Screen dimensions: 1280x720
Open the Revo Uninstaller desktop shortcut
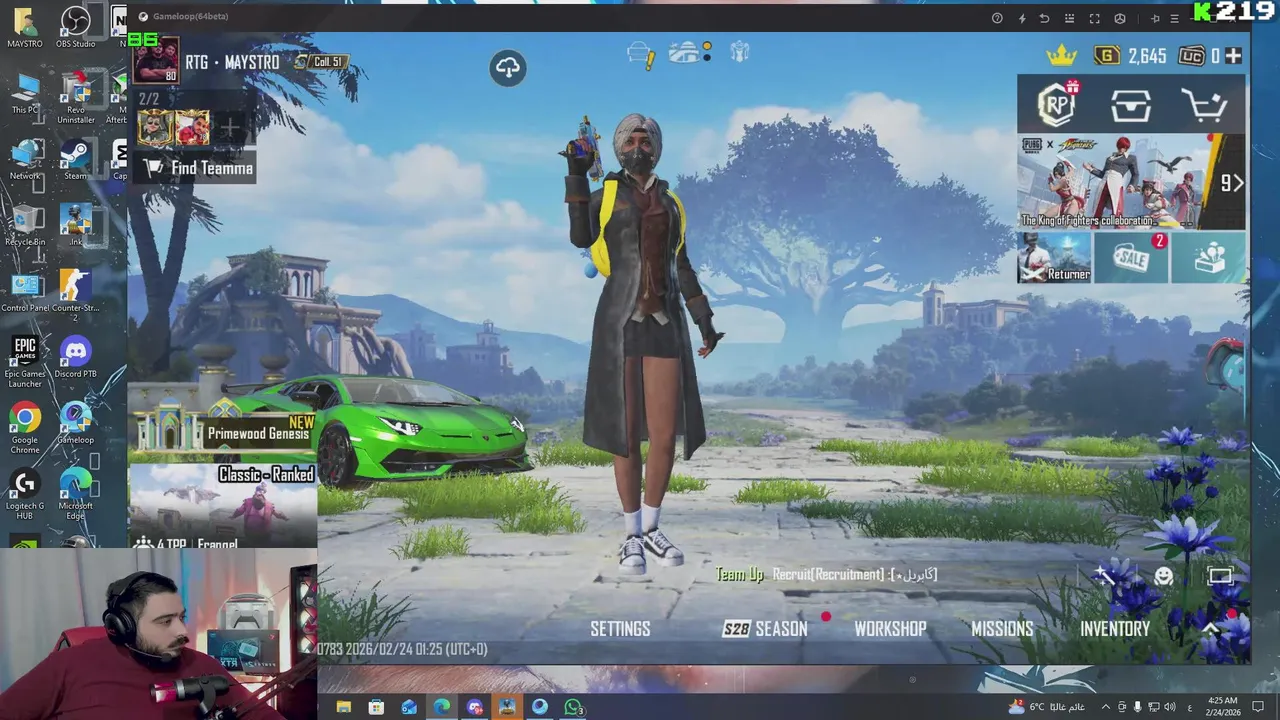point(76,98)
